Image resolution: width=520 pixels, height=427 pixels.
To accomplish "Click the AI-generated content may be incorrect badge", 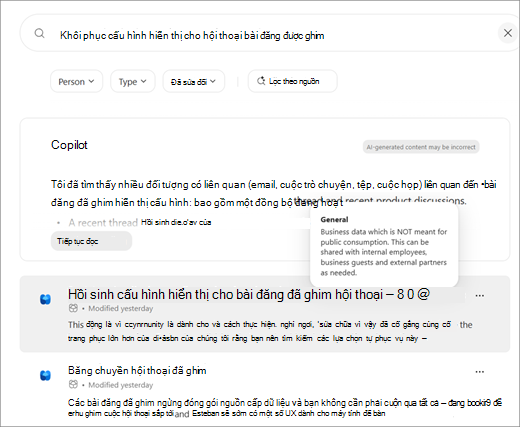I will pos(421,147).
